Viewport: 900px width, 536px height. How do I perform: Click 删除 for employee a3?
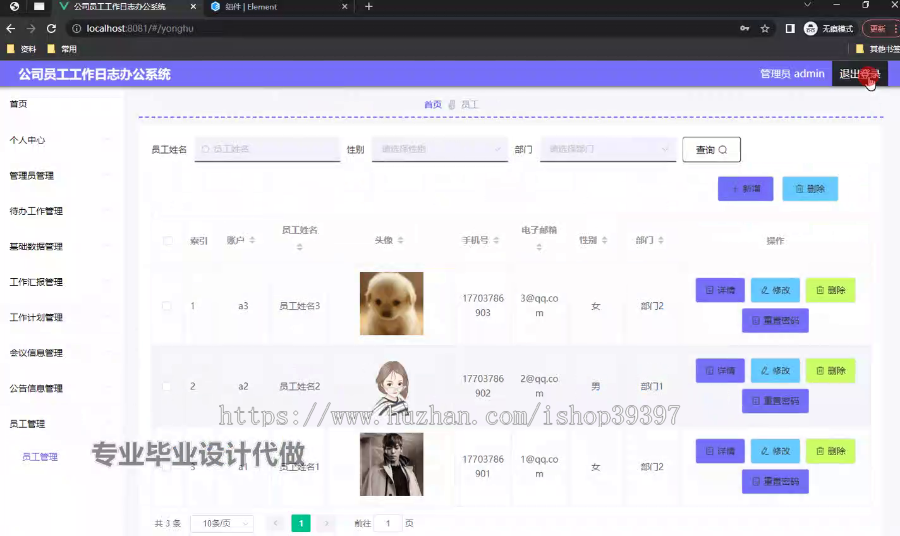coord(830,290)
